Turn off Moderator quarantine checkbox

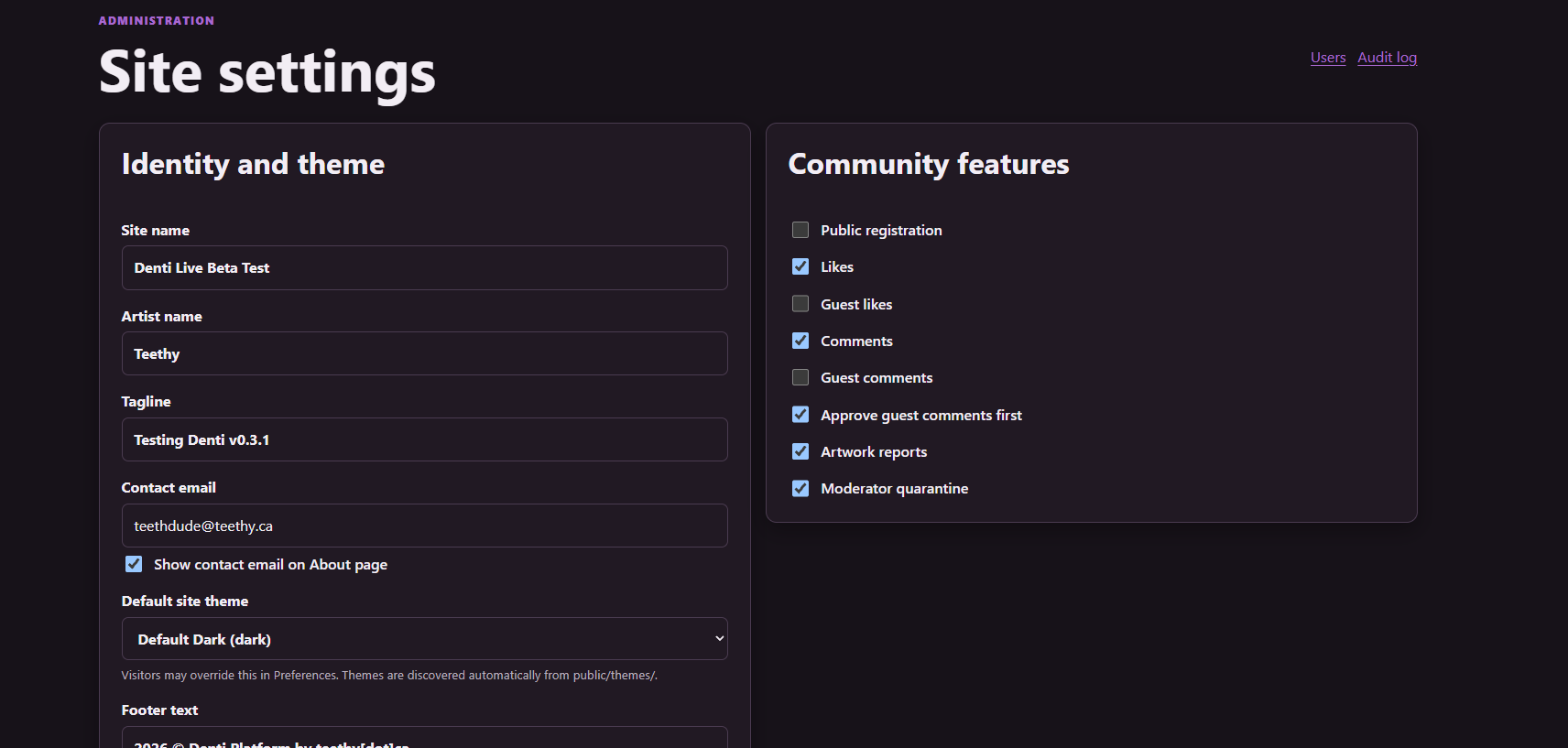(800, 488)
